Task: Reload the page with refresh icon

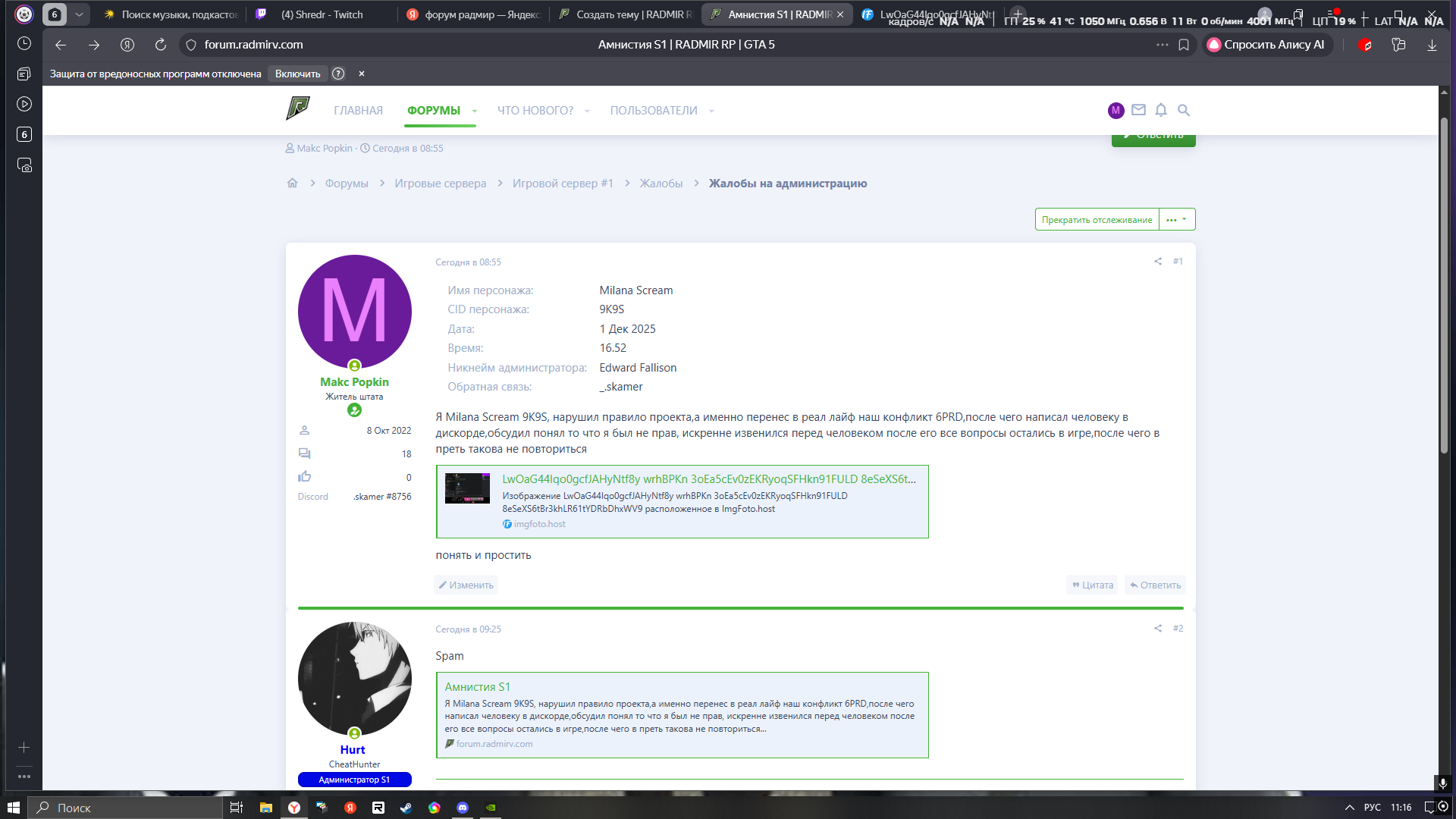Action: 160,45
